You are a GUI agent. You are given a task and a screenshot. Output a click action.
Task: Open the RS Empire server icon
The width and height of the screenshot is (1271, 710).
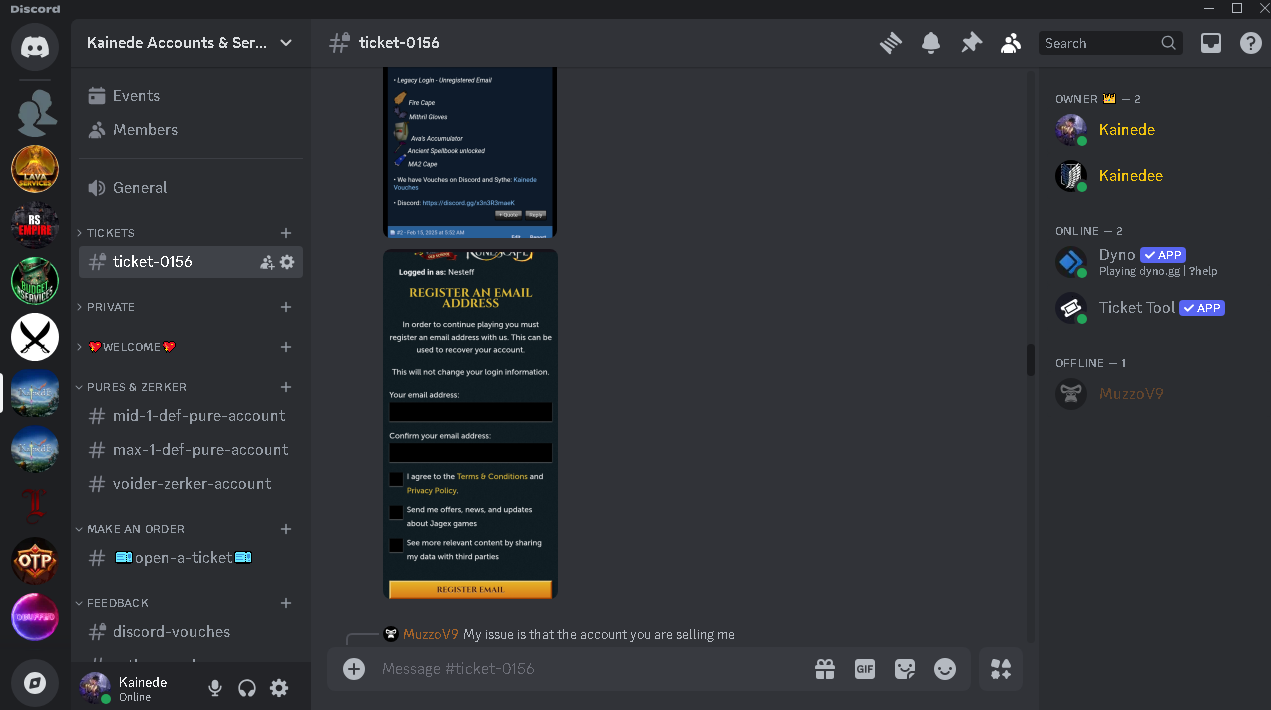(x=35, y=225)
